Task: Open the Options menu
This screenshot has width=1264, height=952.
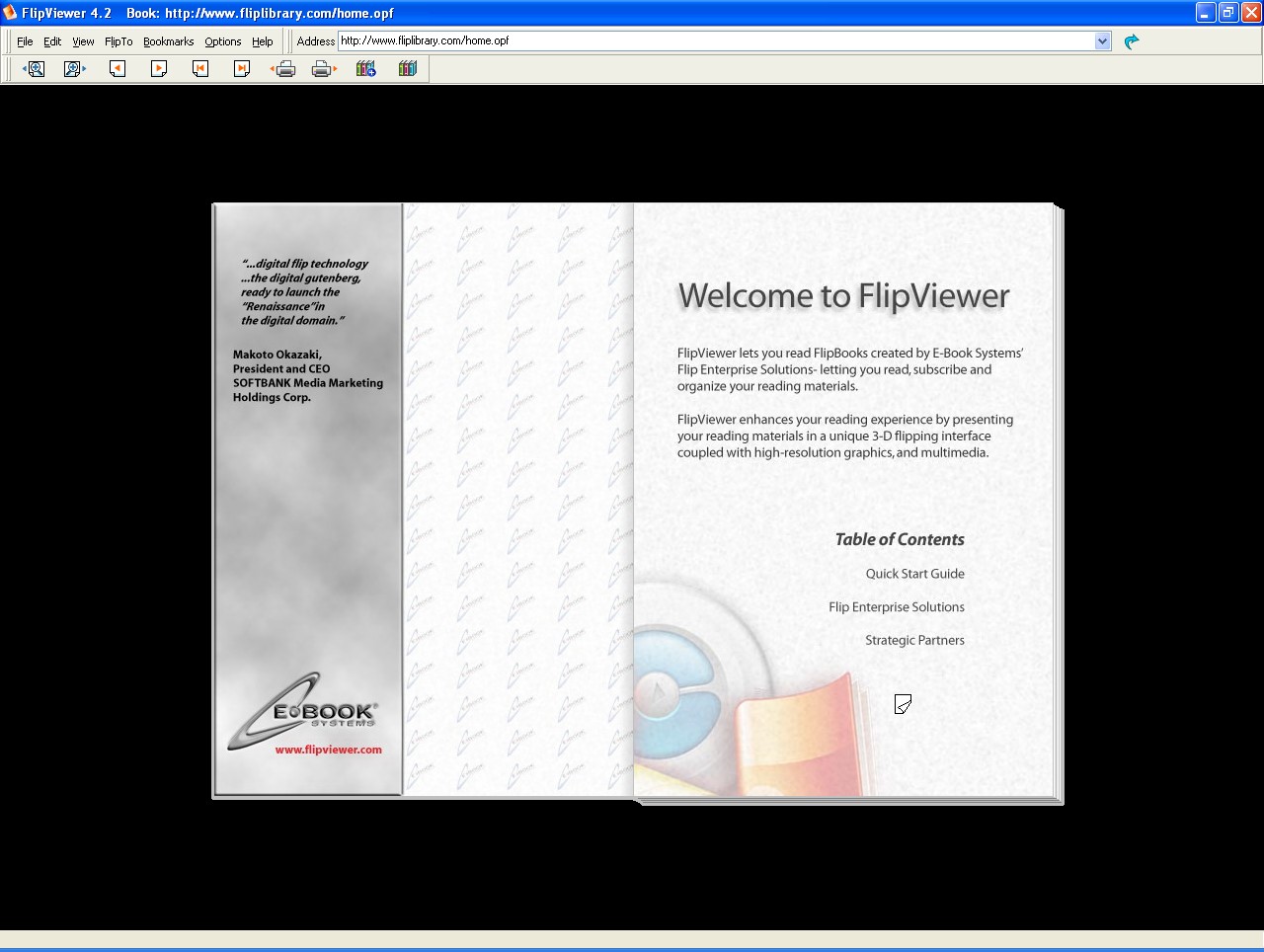Action: [223, 41]
